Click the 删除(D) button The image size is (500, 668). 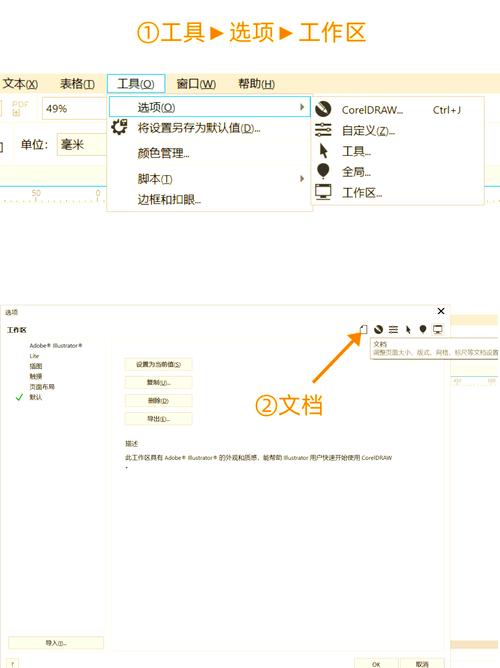[x=158, y=401]
